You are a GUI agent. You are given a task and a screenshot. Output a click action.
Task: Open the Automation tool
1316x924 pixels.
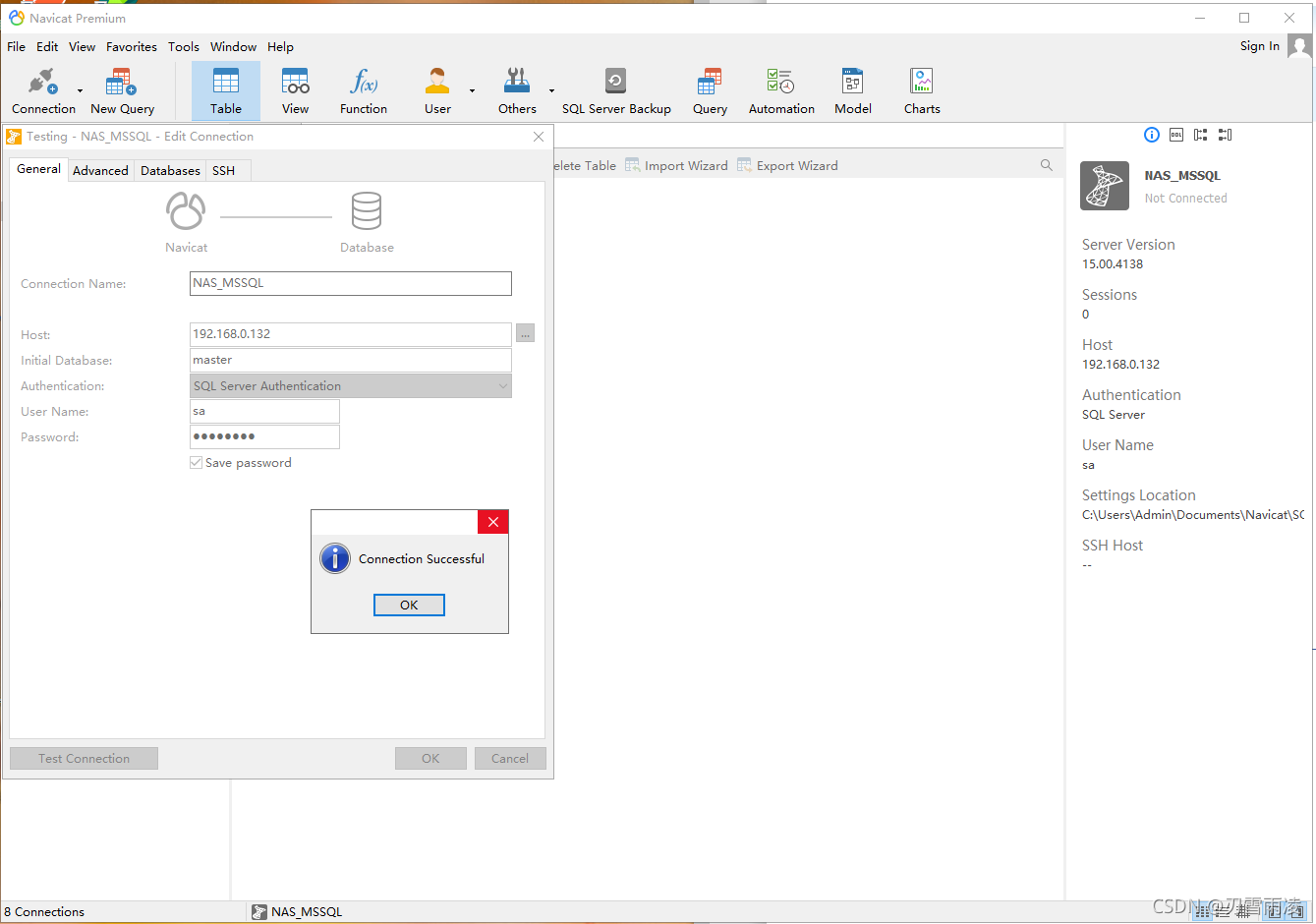pos(781,91)
